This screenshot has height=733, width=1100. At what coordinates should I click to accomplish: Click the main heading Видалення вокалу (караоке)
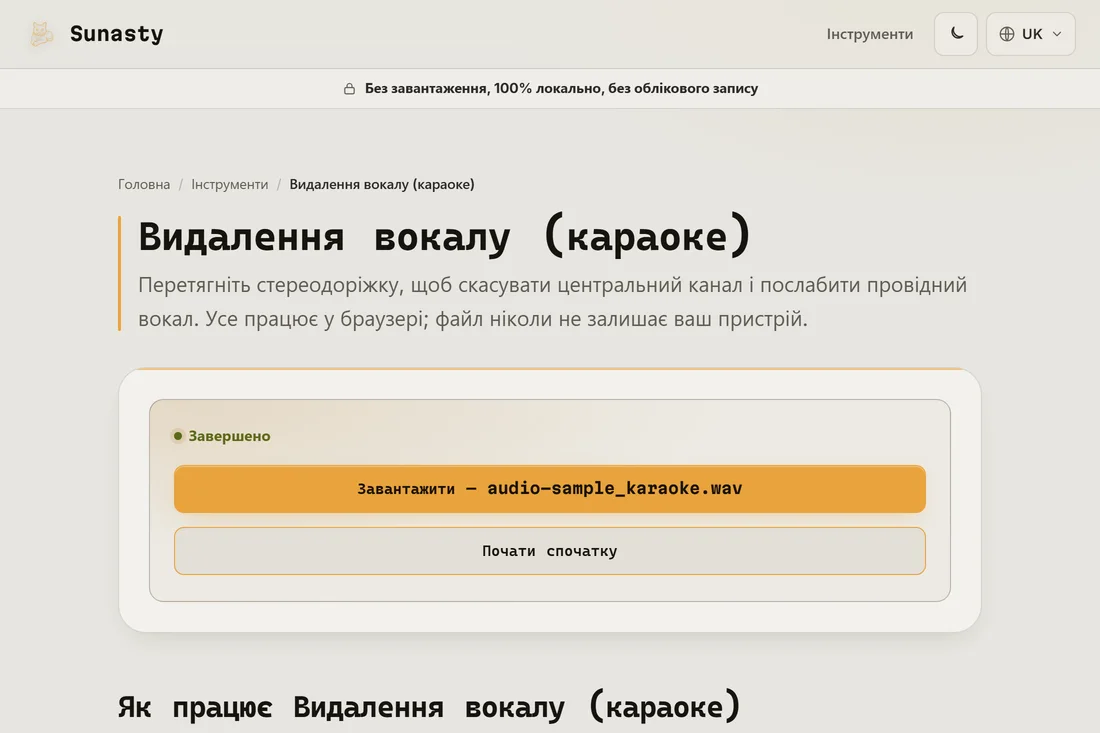click(445, 236)
